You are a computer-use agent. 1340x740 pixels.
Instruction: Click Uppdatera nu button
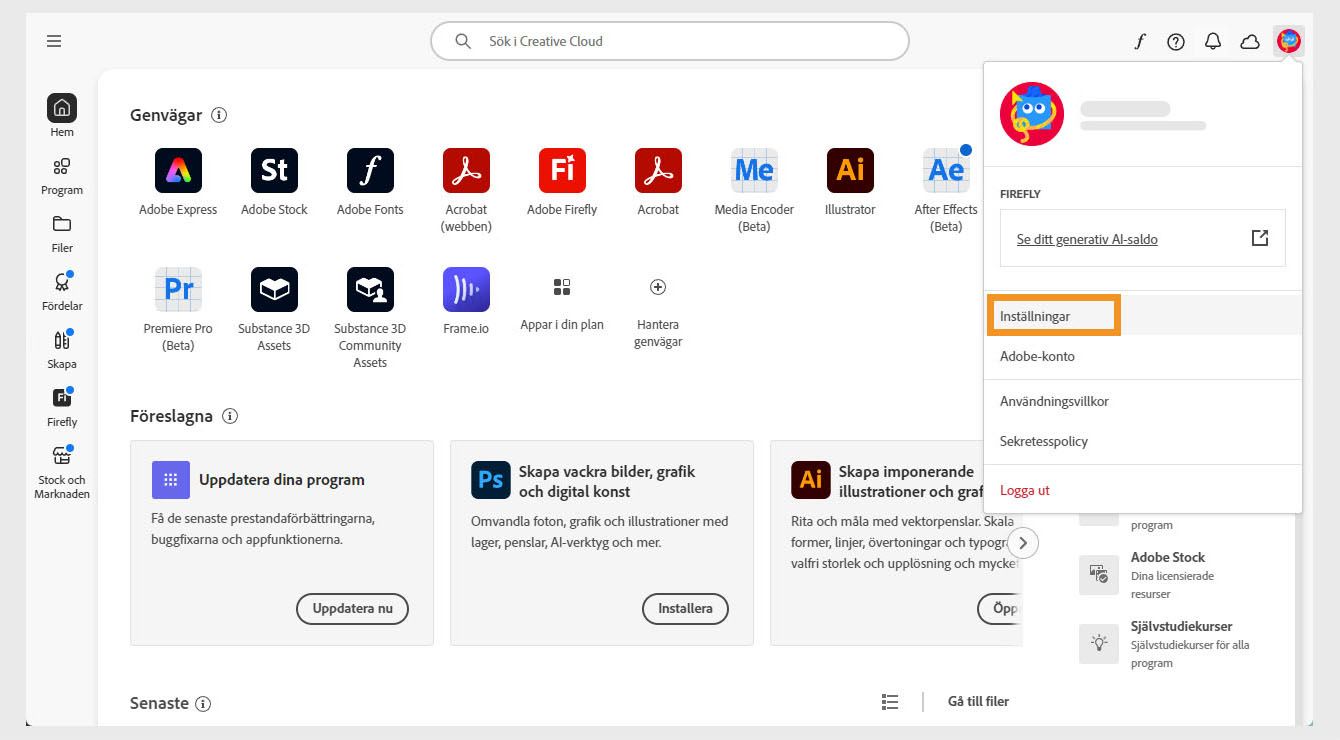tap(353, 608)
